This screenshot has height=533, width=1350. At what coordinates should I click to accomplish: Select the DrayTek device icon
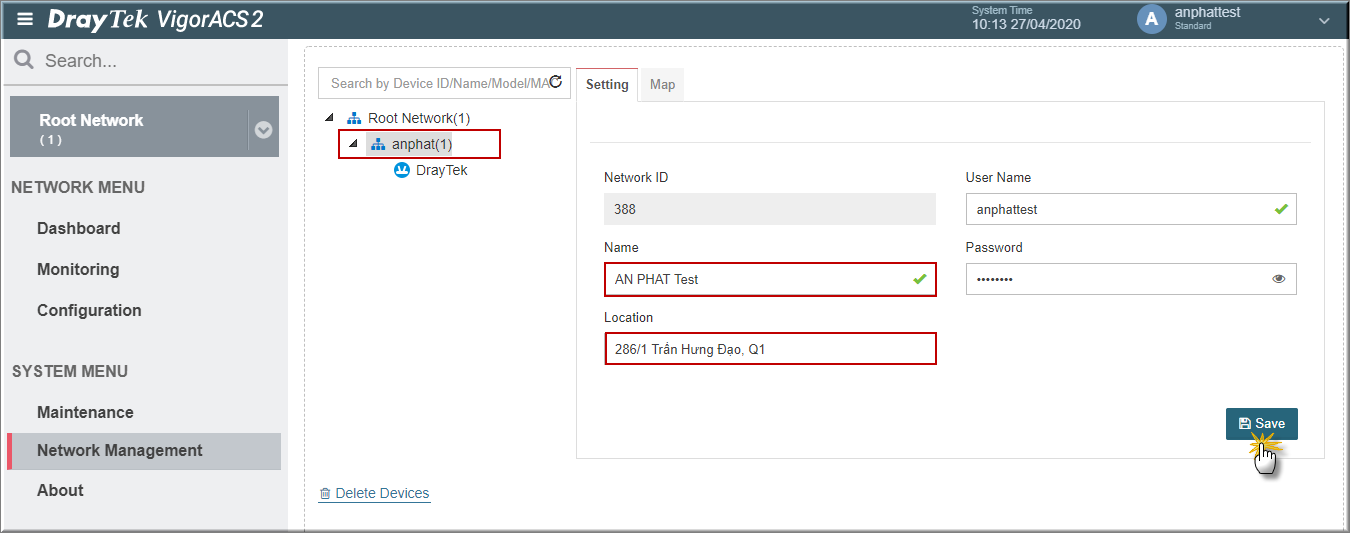tap(402, 170)
